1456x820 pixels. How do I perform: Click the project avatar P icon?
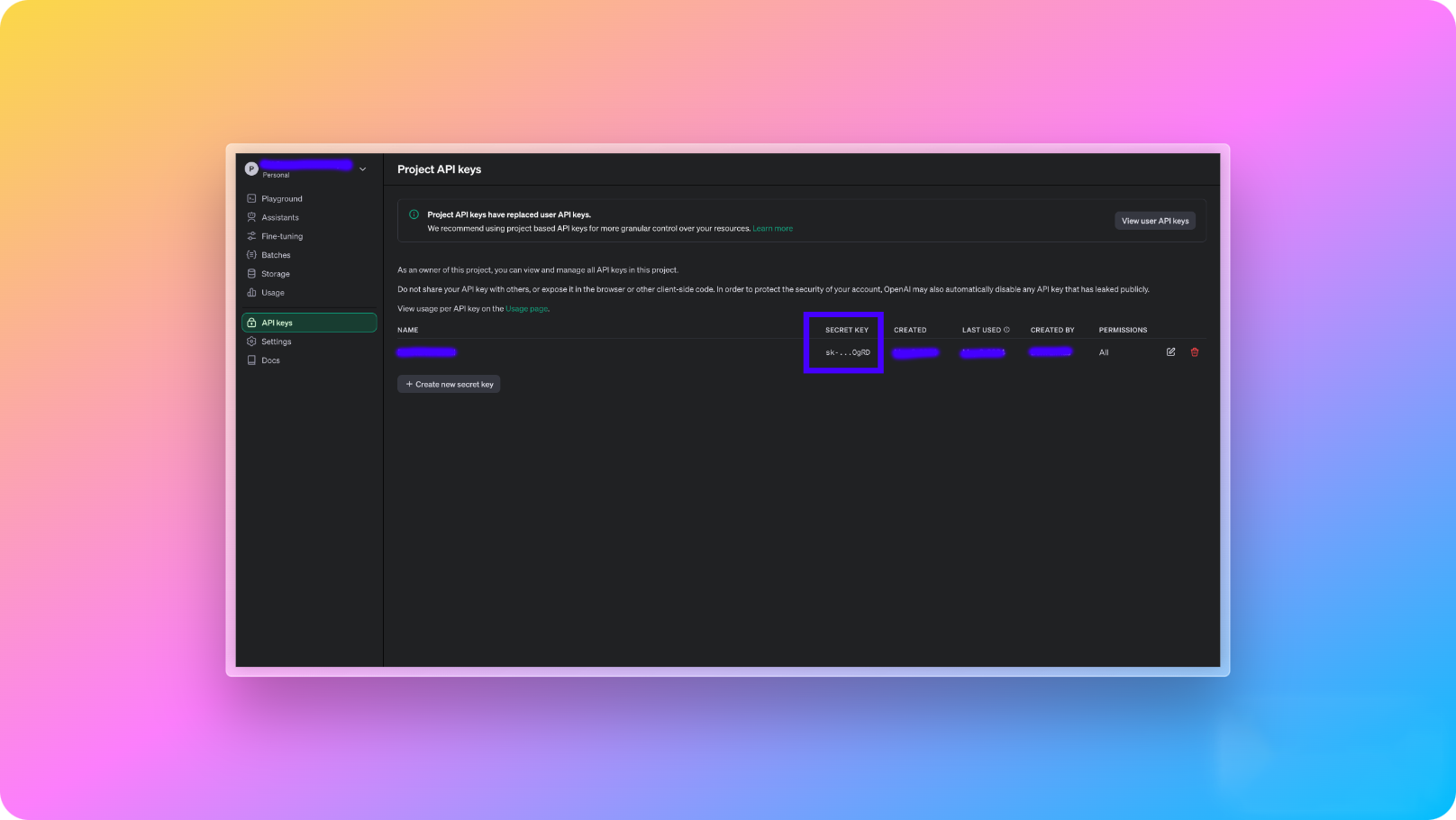(x=251, y=169)
